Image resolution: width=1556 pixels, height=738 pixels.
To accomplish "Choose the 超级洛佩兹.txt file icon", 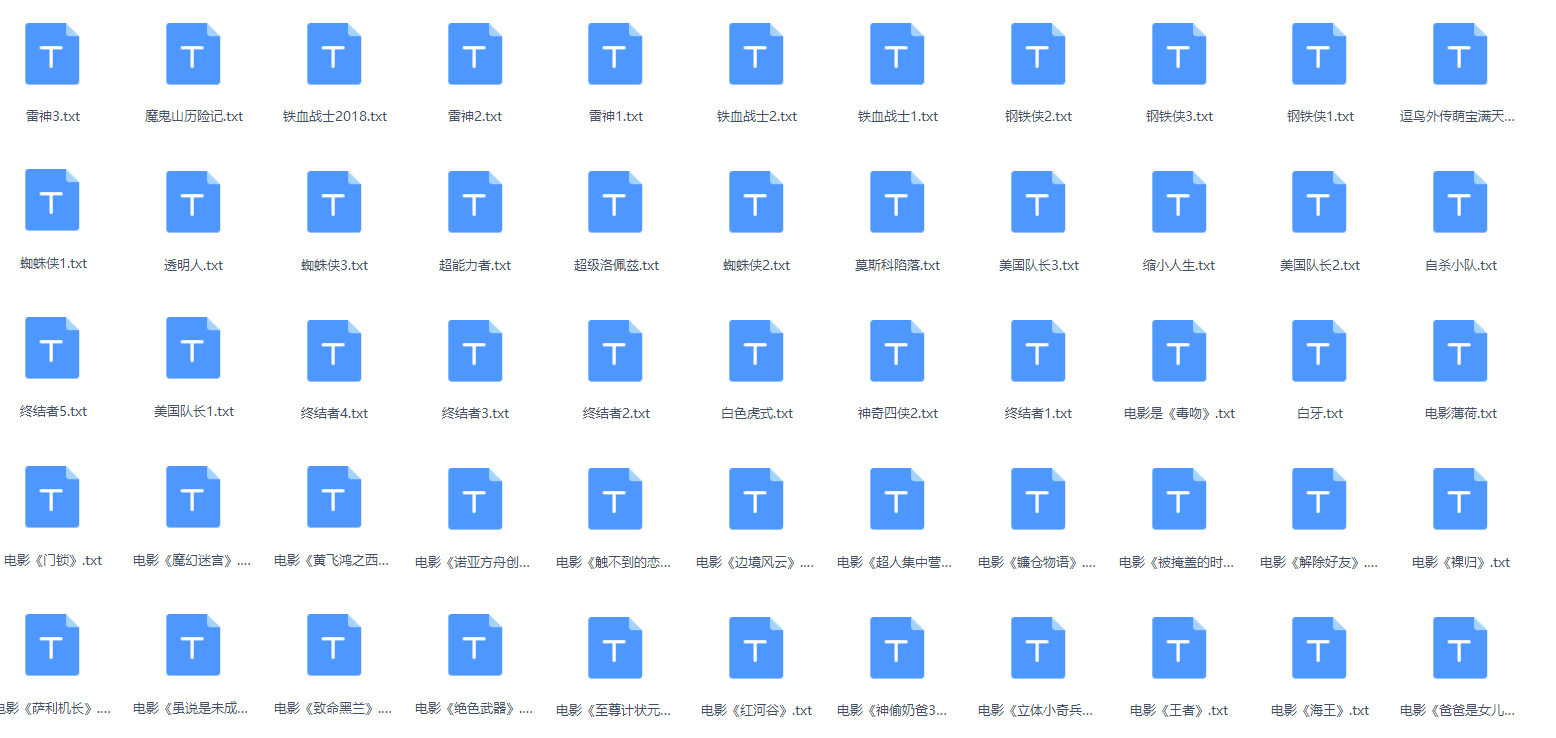I will 615,202.
